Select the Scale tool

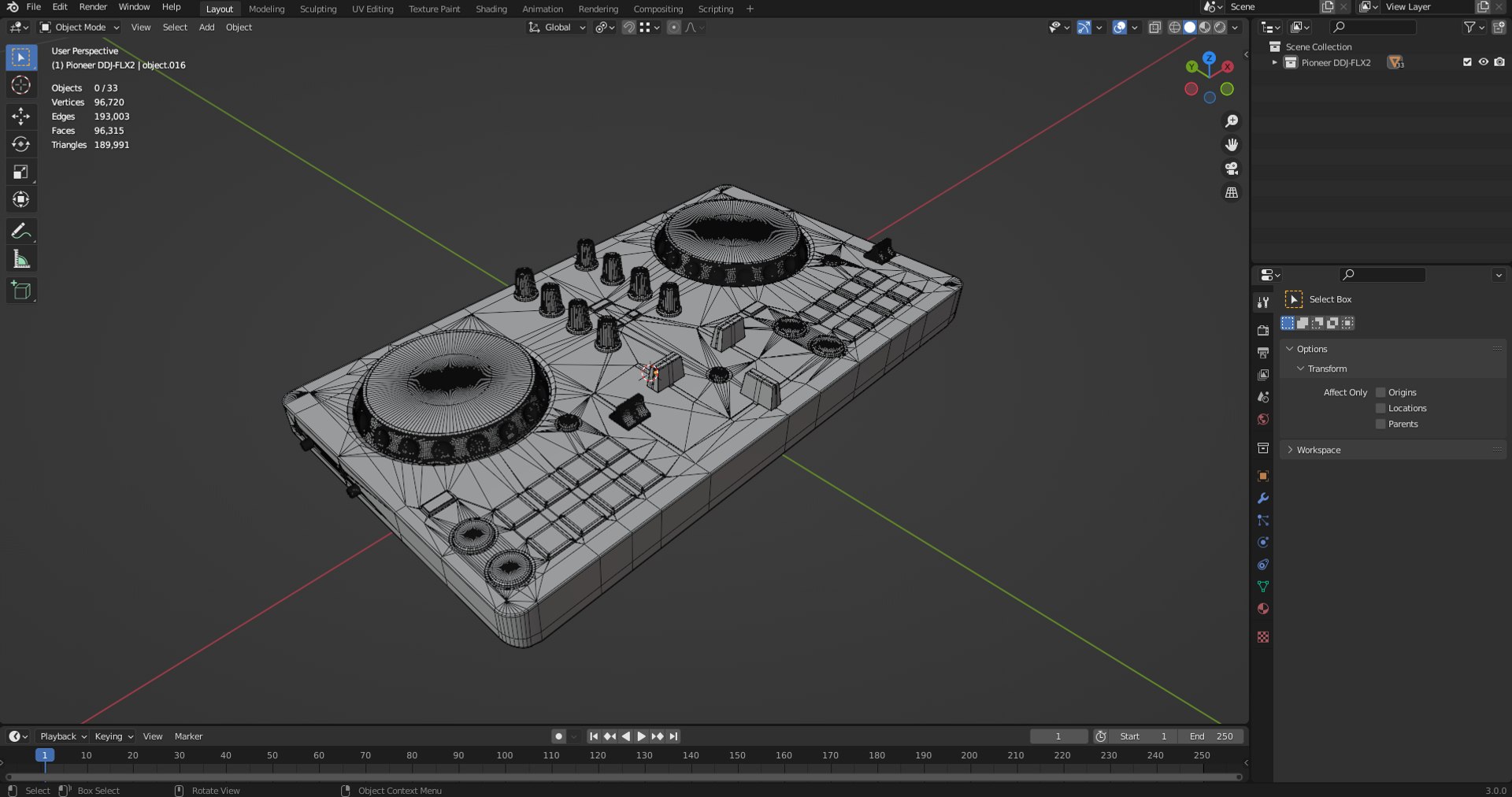click(21, 172)
